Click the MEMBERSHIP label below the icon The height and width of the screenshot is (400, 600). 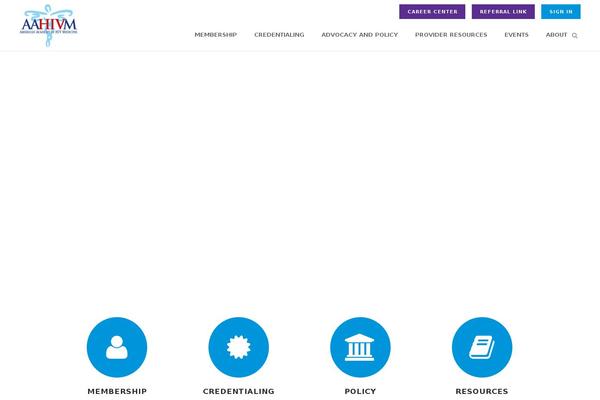117,391
